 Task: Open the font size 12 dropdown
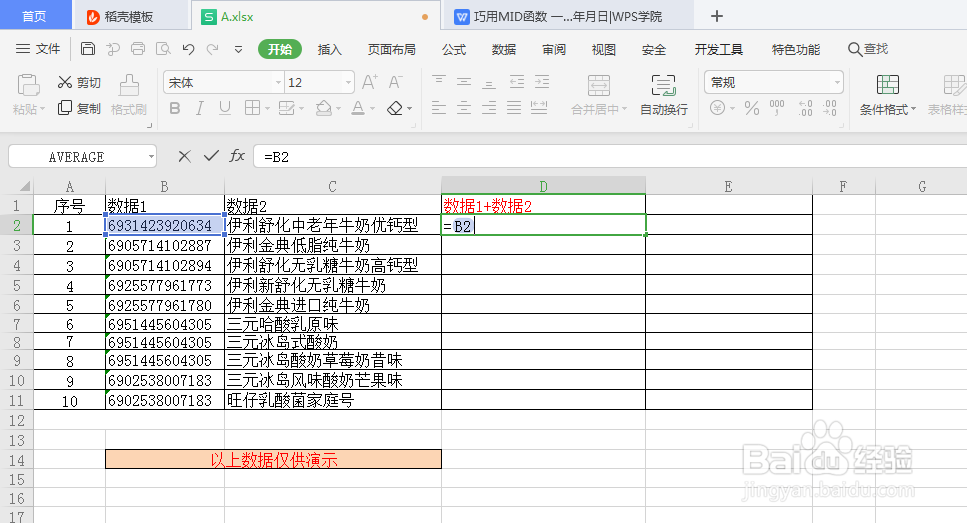pyautogui.click(x=348, y=82)
